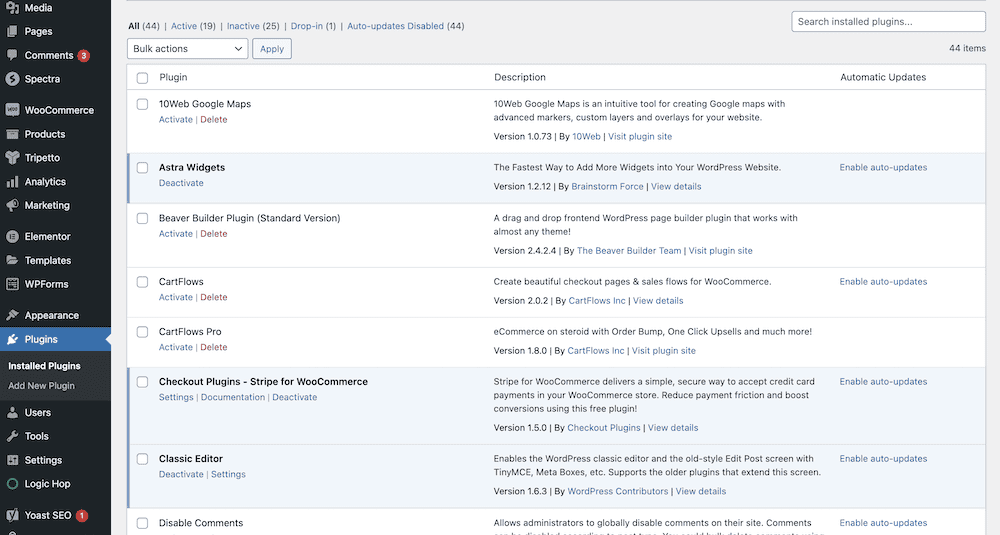Select the CartFlows Pro plugin checkbox

(x=142, y=332)
